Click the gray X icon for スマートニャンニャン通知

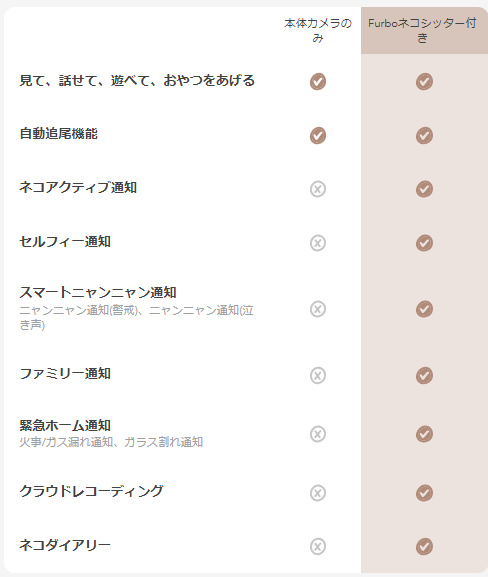point(318,309)
